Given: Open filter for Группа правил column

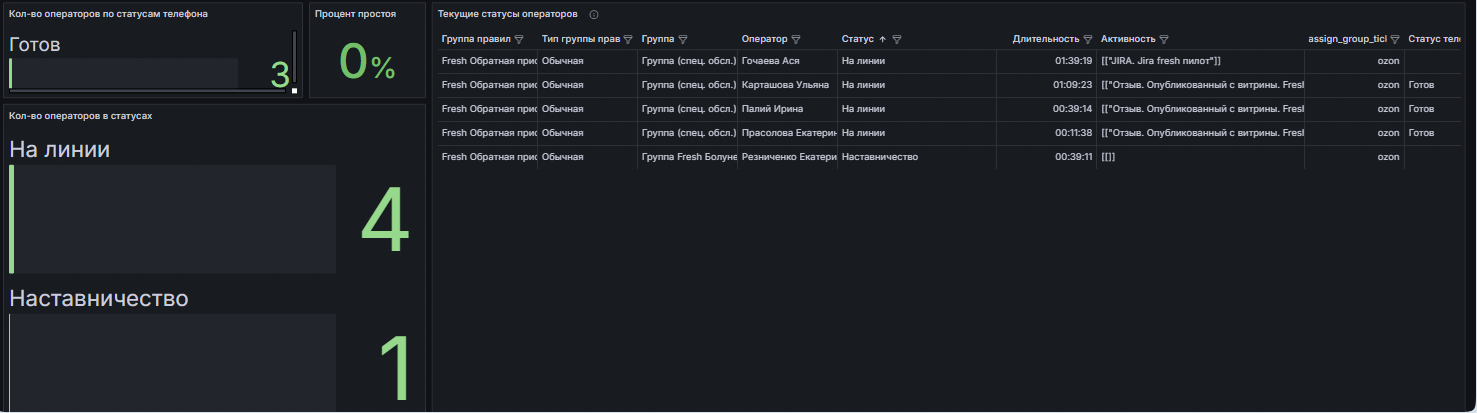Looking at the screenshot, I should pos(519,39).
